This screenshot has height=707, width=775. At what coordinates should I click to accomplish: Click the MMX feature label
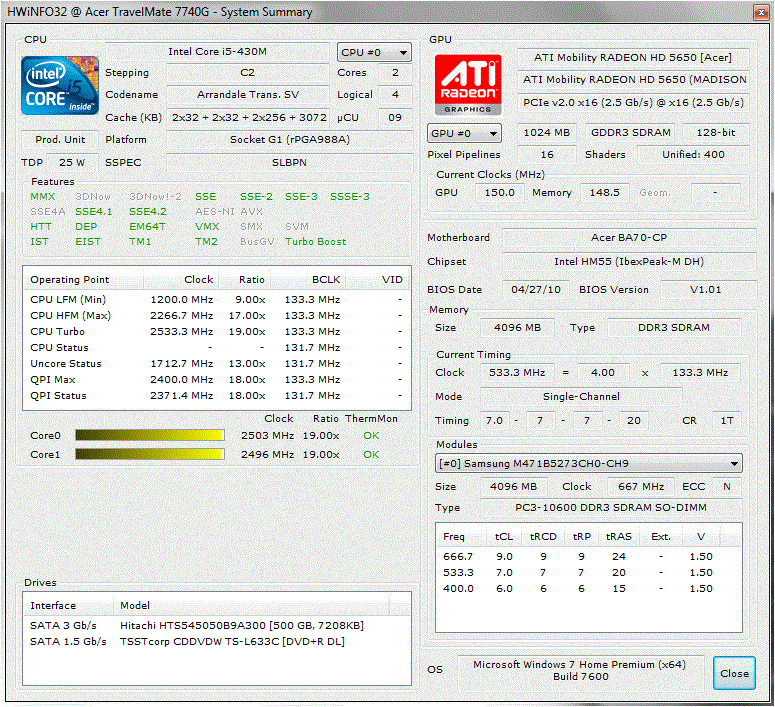pos(43,197)
